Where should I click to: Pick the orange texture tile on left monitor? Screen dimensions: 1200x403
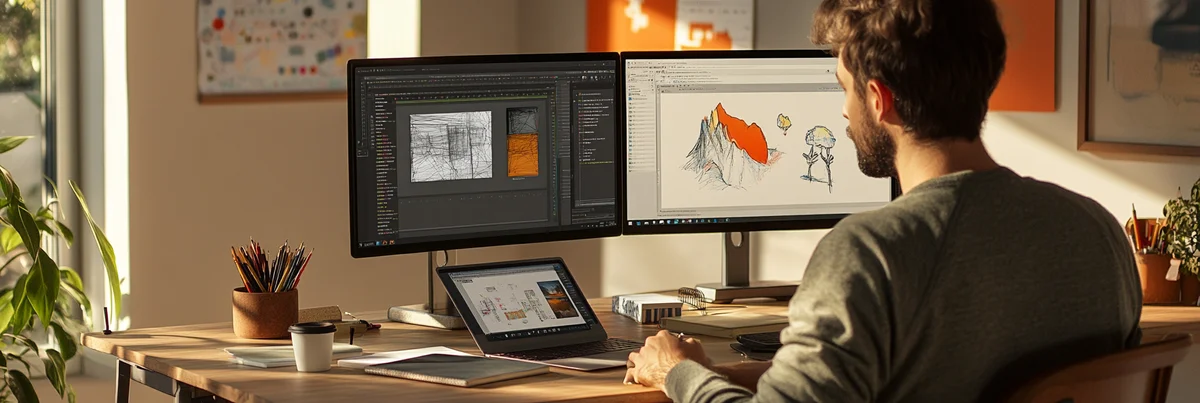point(522,156)
